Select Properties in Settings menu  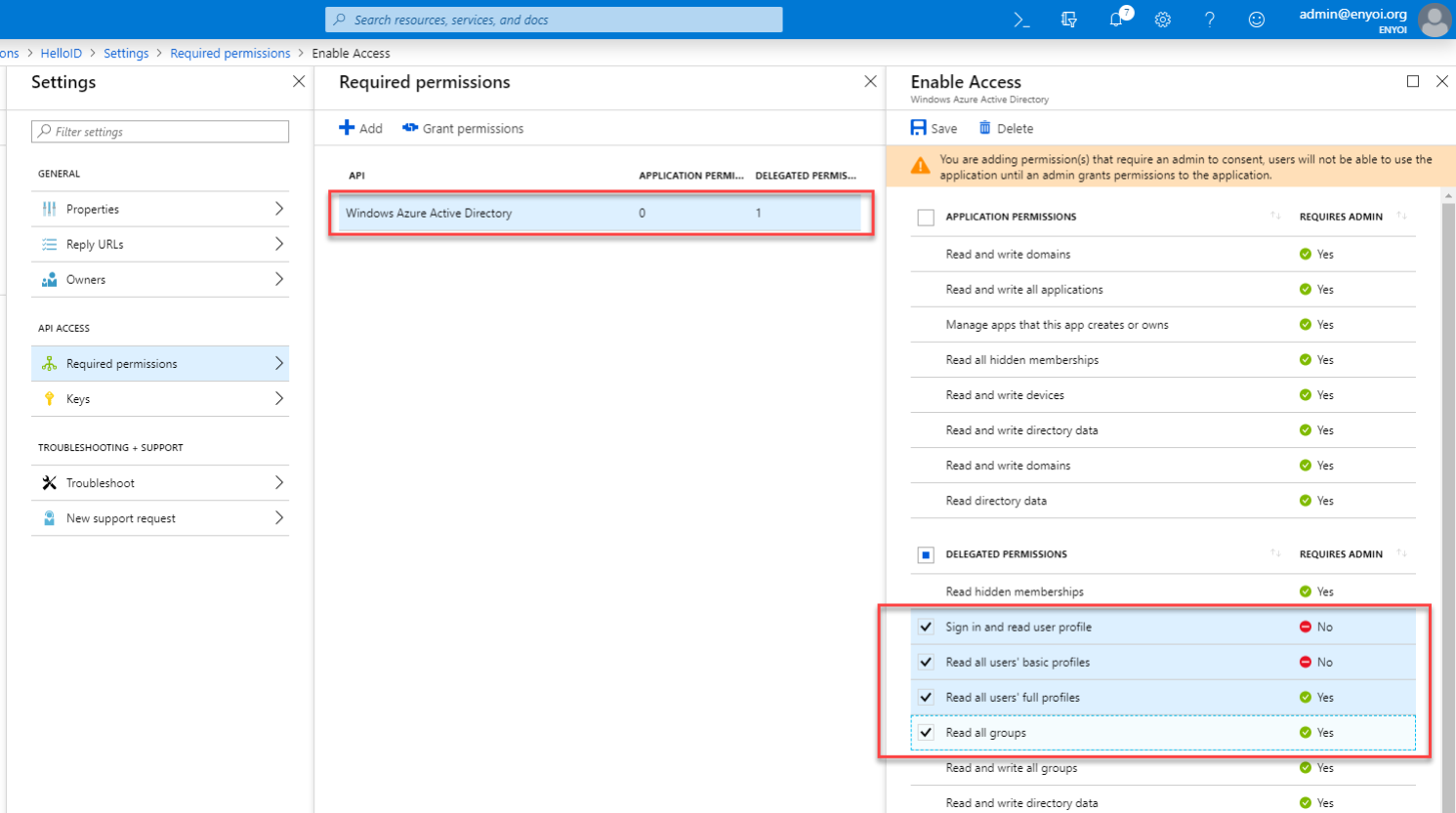(160, 209)
